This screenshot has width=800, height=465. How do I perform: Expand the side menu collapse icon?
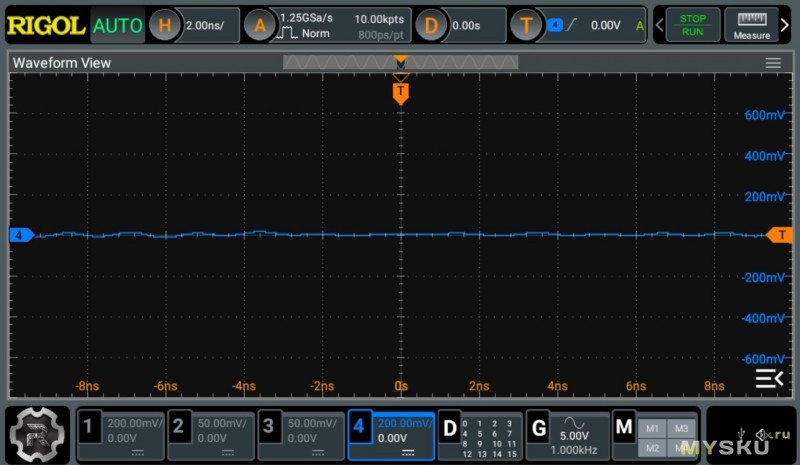coord(768,377)
